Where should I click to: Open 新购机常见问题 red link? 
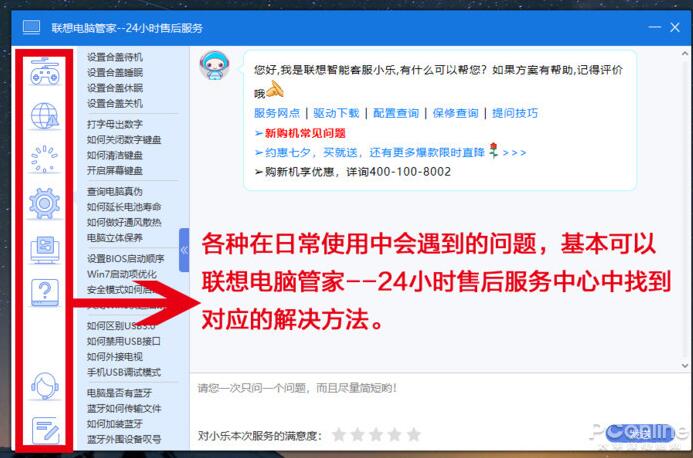pos(305,133)
